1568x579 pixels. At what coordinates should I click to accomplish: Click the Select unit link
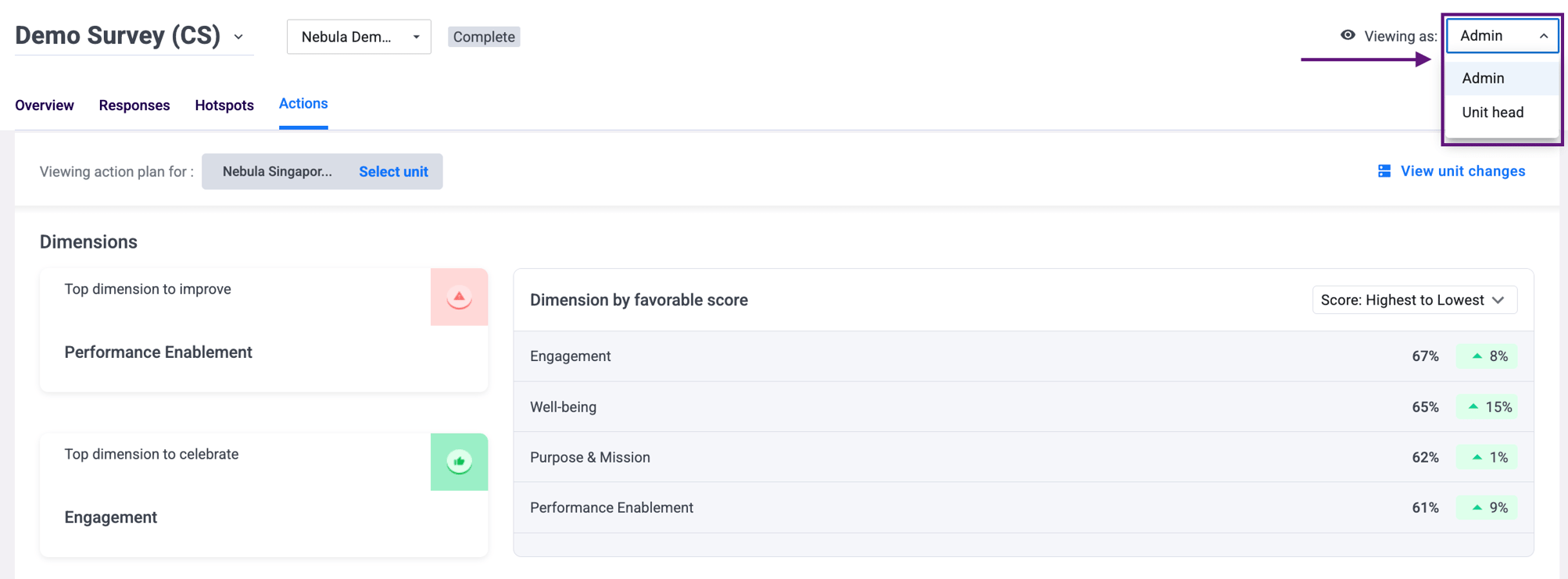click(393, 172)
